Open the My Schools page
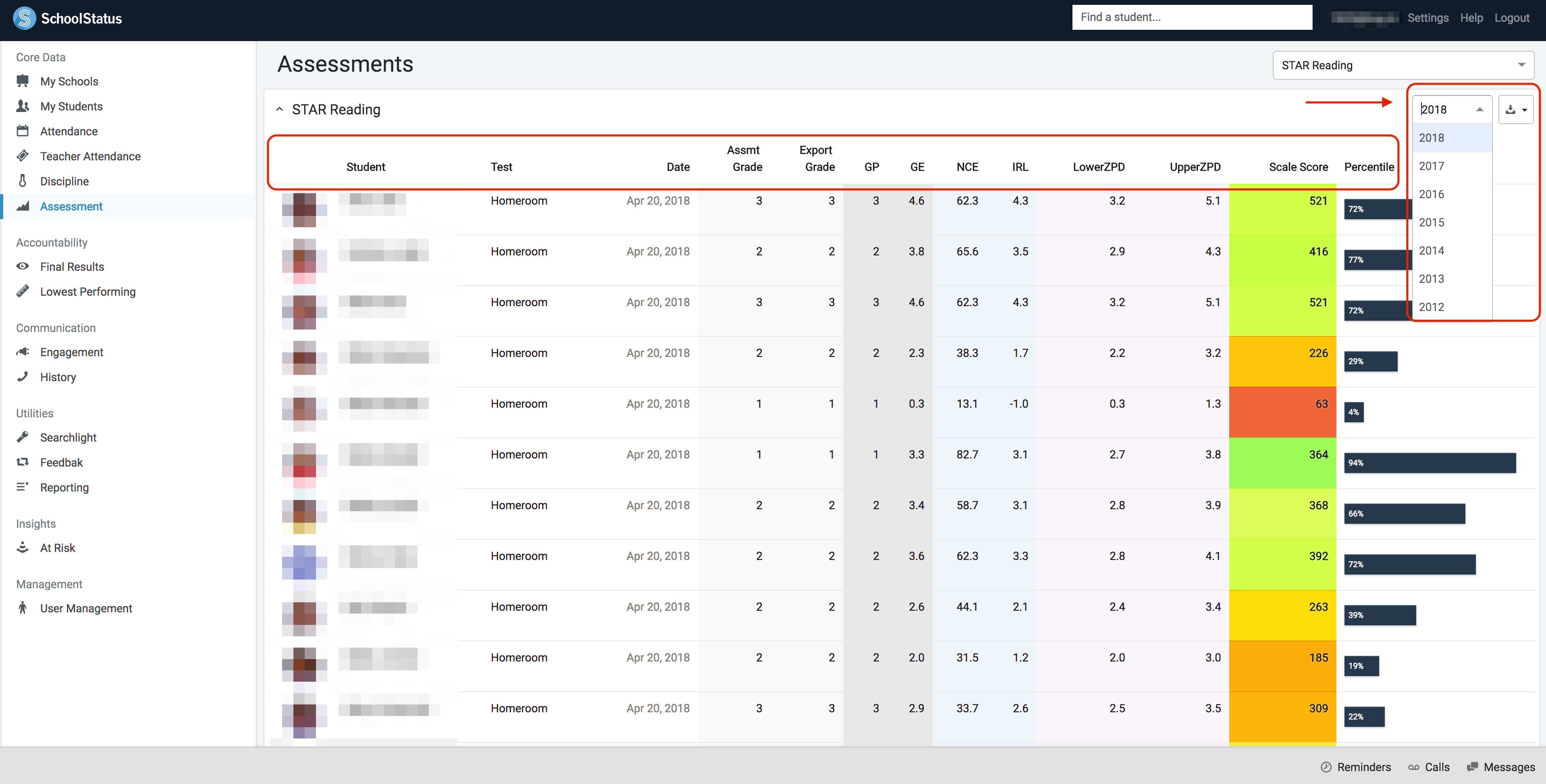This screenshot has height=784, width=1546. pyautogui.click(x=69, y=81)
